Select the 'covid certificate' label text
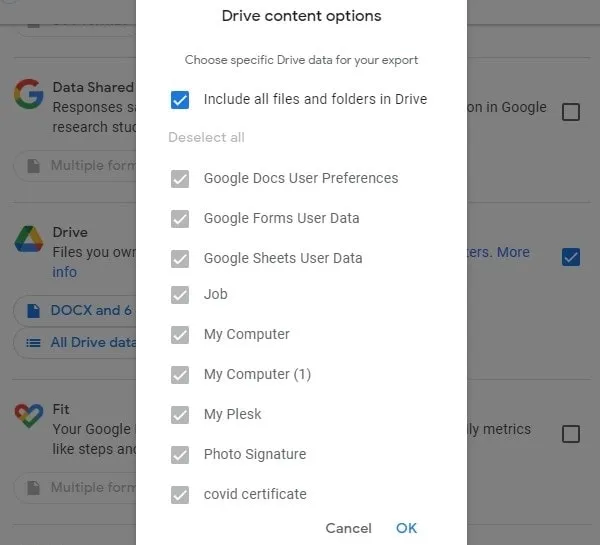 [255, 494]
